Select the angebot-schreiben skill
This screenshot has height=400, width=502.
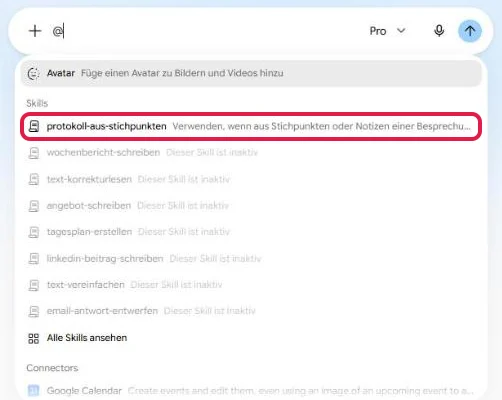pos(251,206)
